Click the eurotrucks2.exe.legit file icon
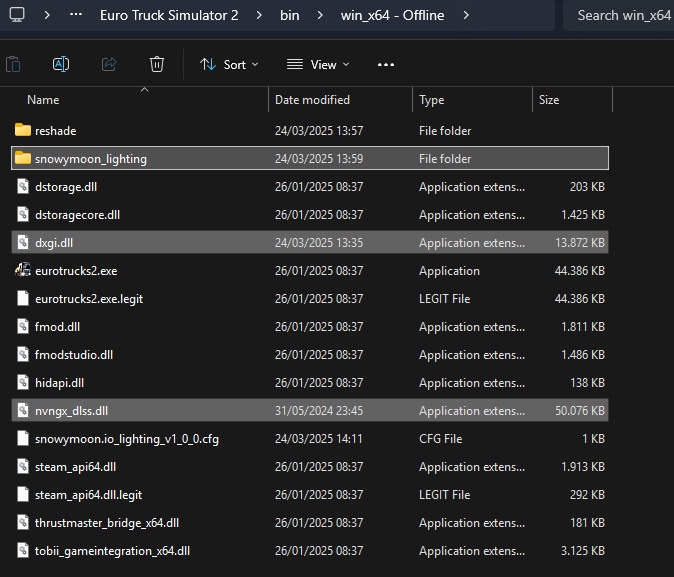The height and width of the screenshot is (577, 674). pyautogui.click(x=23, y=298)
